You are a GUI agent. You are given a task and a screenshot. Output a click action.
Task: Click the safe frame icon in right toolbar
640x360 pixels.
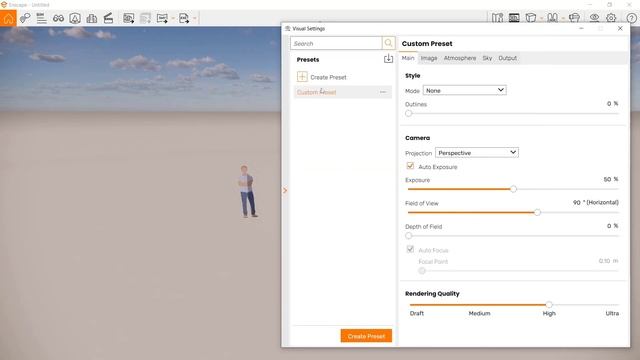click(514, 18)
